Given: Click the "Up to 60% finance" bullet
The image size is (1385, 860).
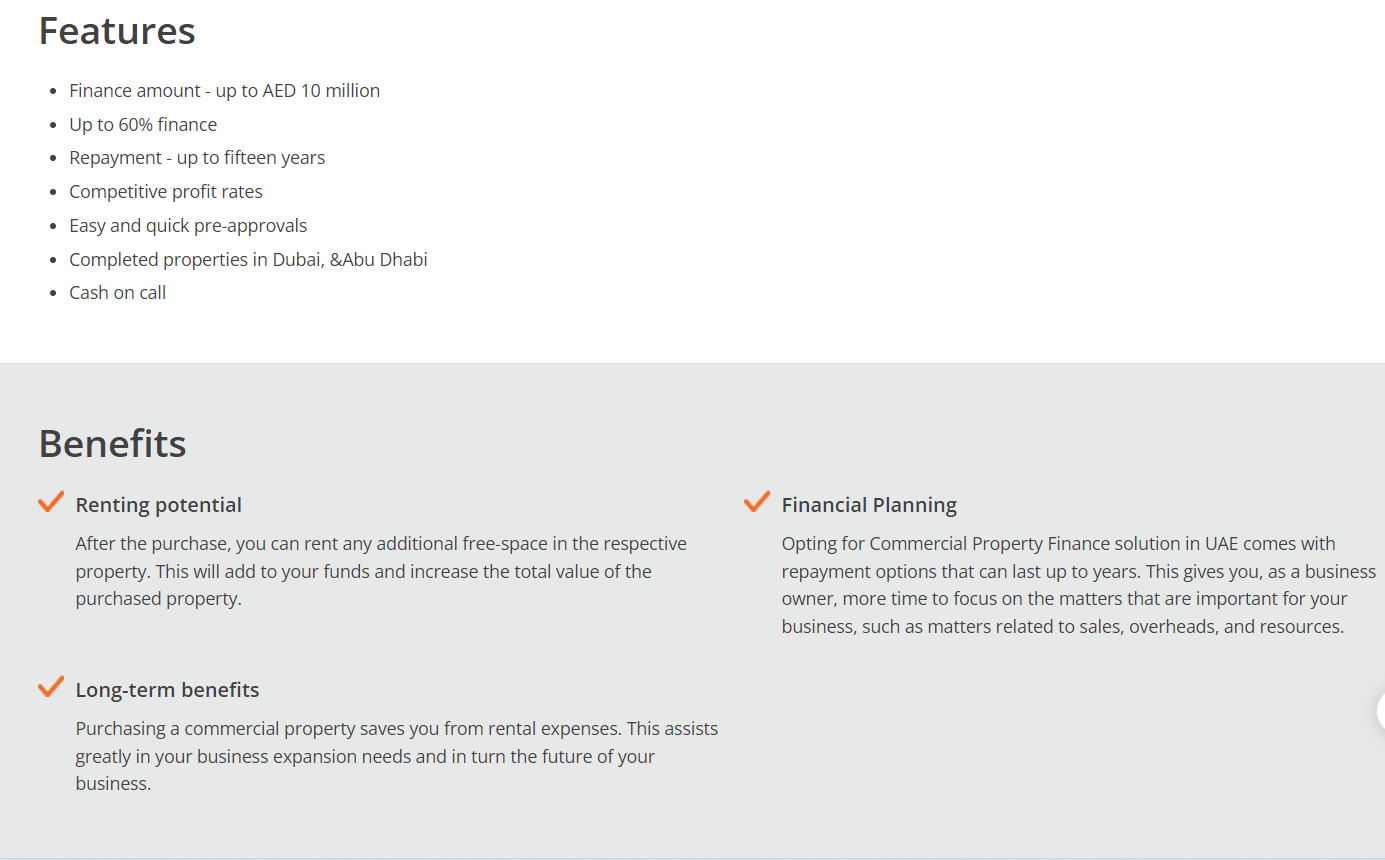Looking at the screenshot, I should [x=143, y=125].
